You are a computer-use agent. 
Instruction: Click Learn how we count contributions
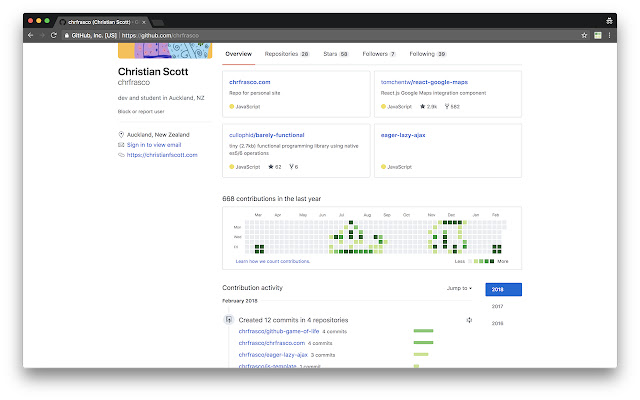pos(273,261)
